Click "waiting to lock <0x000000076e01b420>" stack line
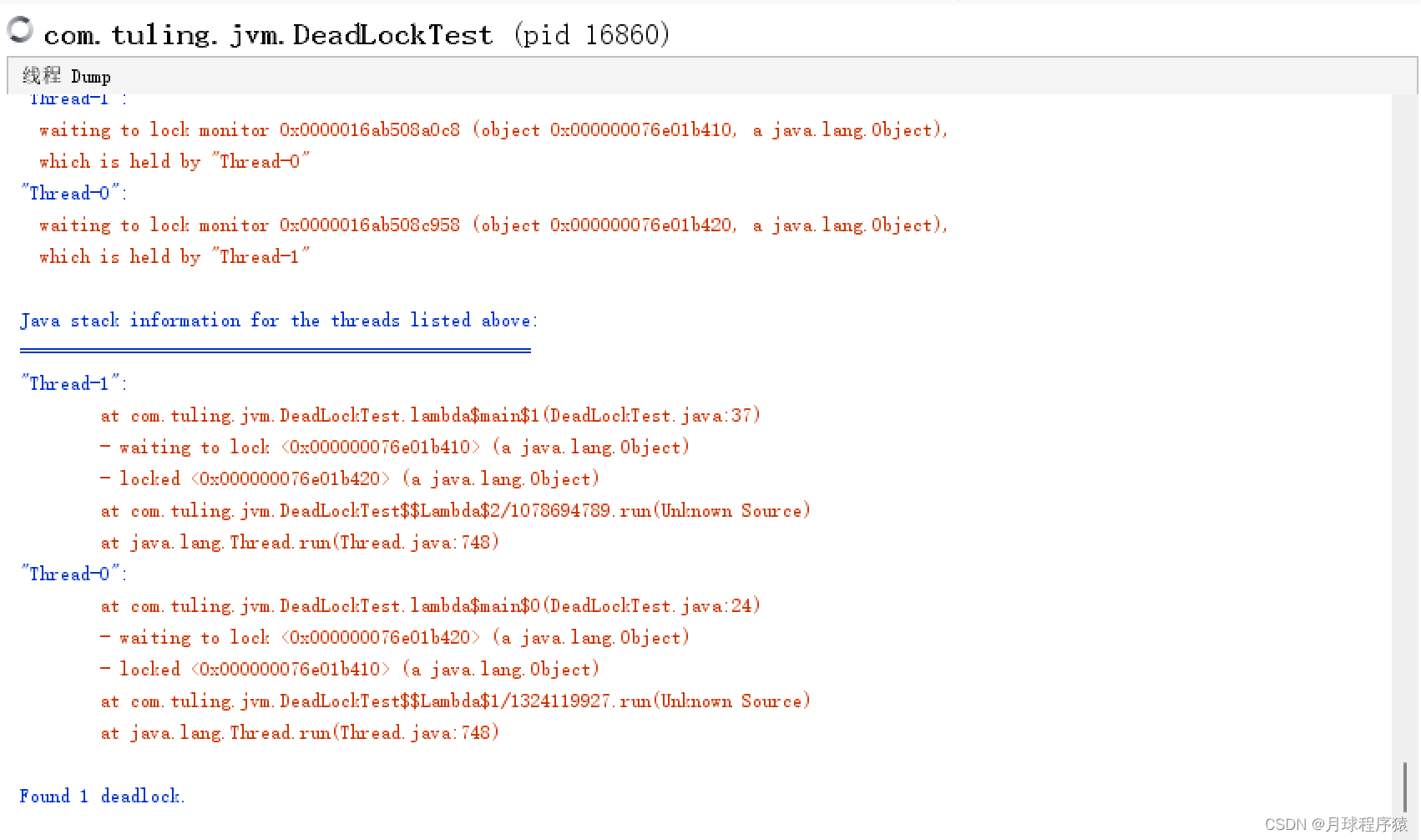Screen dimensions: 1421x840 click(x=394, y=638)
